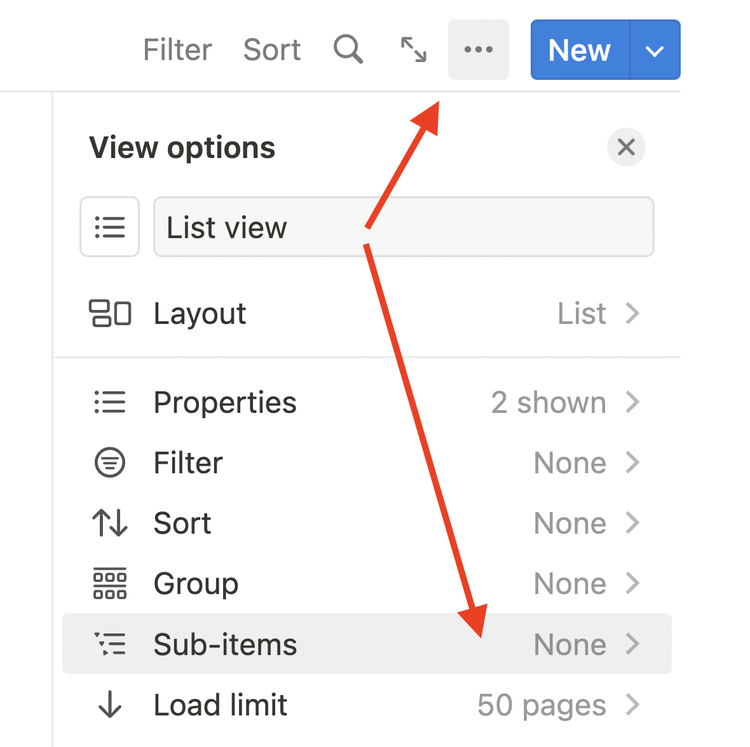This screenshot has width=750, height=747.
Task: Click the list view icon button
Action: pyautogui.click(x=110, y=227)
